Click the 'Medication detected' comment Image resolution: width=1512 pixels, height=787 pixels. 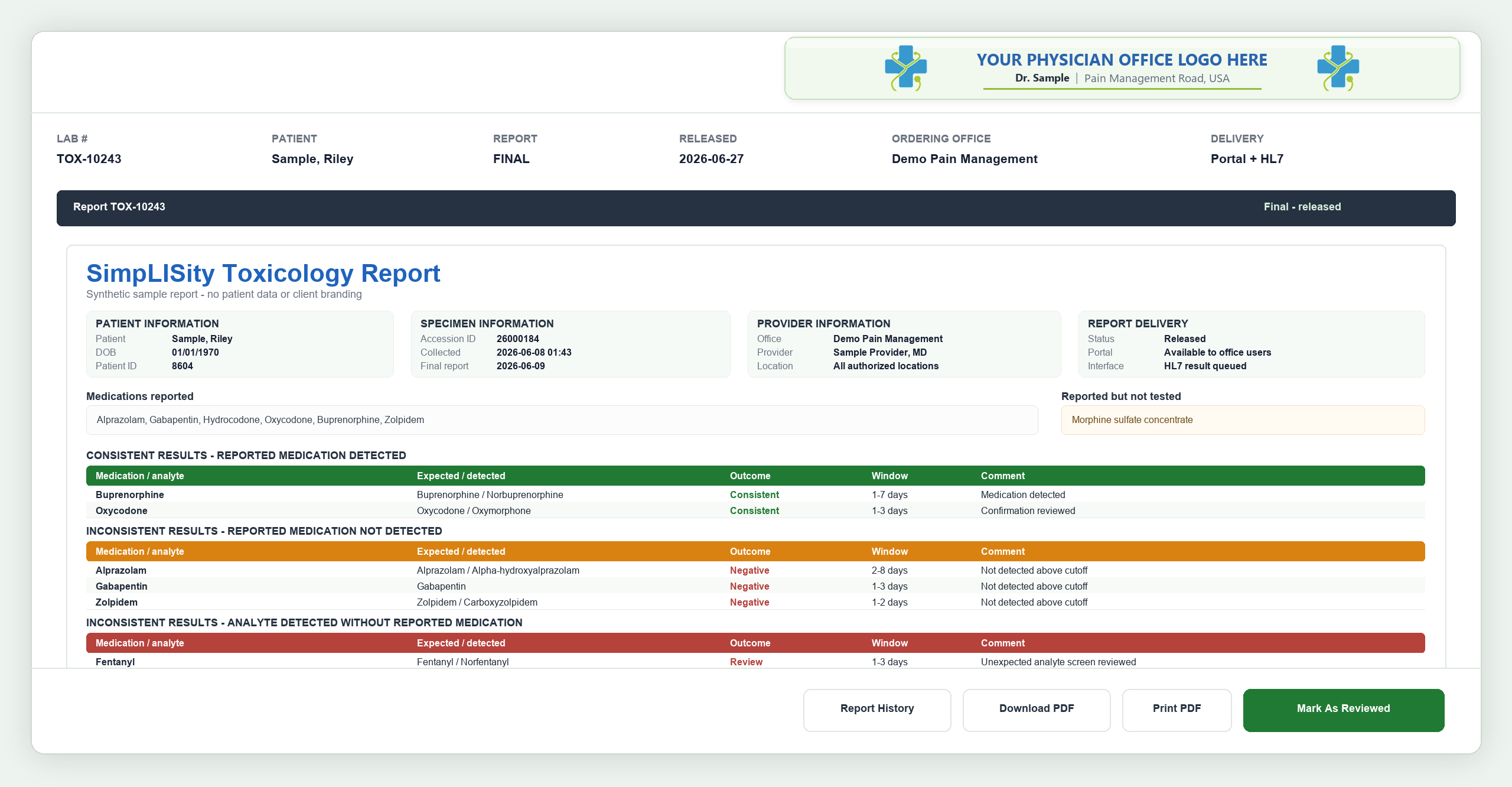1023,495
